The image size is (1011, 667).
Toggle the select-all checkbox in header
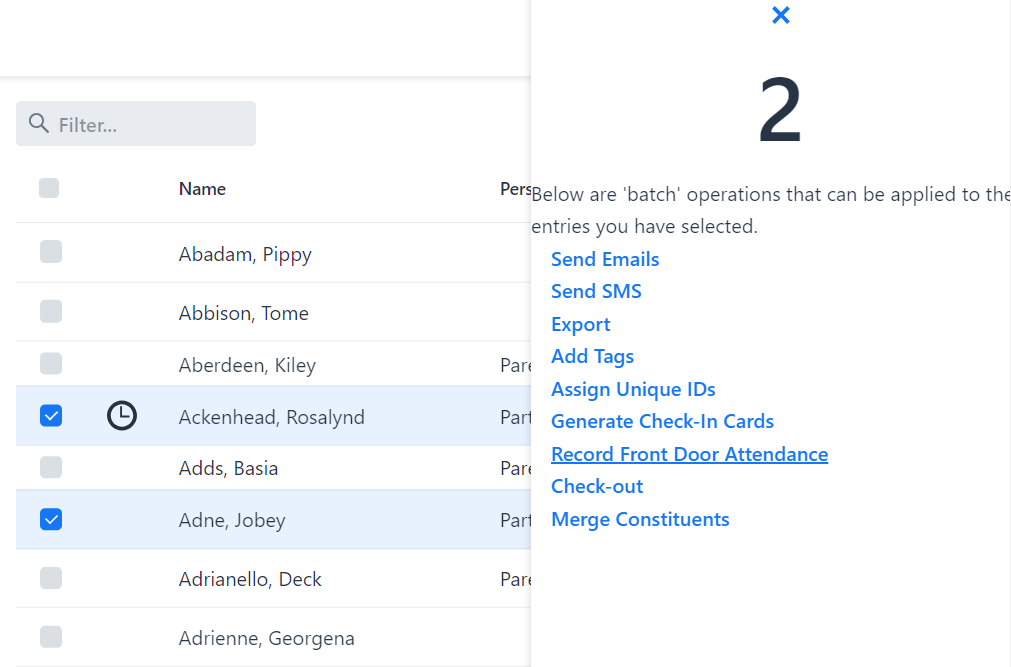click(49, 188)
